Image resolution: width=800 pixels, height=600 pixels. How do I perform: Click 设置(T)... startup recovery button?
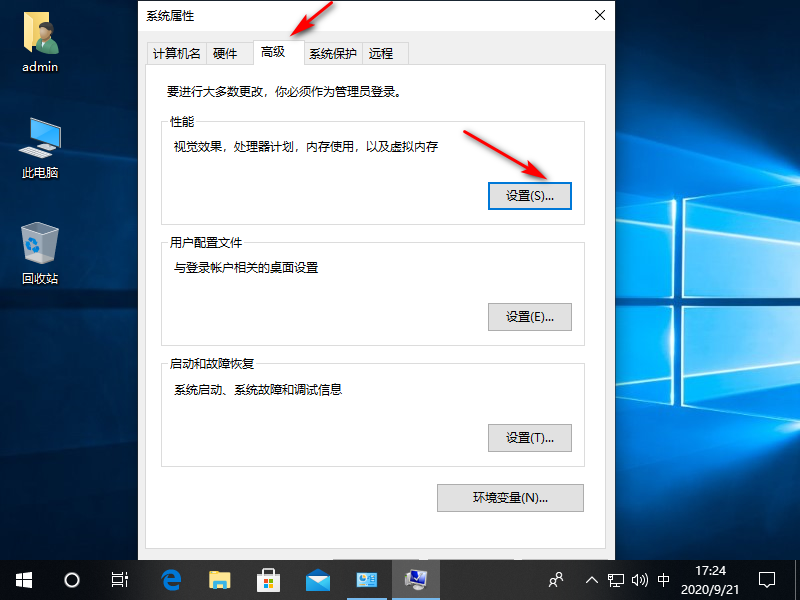[530, 438]
